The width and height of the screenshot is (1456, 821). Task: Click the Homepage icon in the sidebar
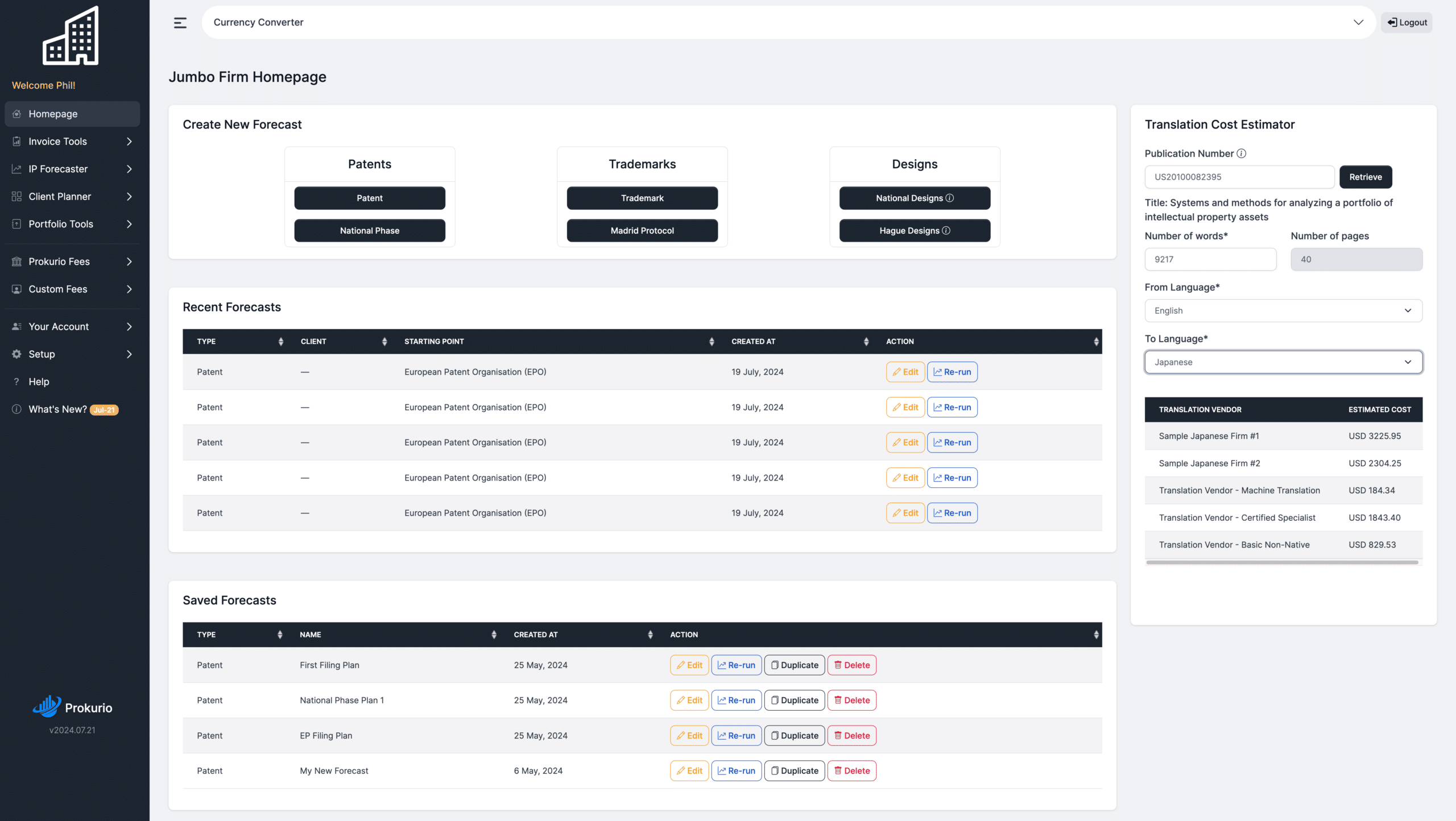(x=17, y=114)
